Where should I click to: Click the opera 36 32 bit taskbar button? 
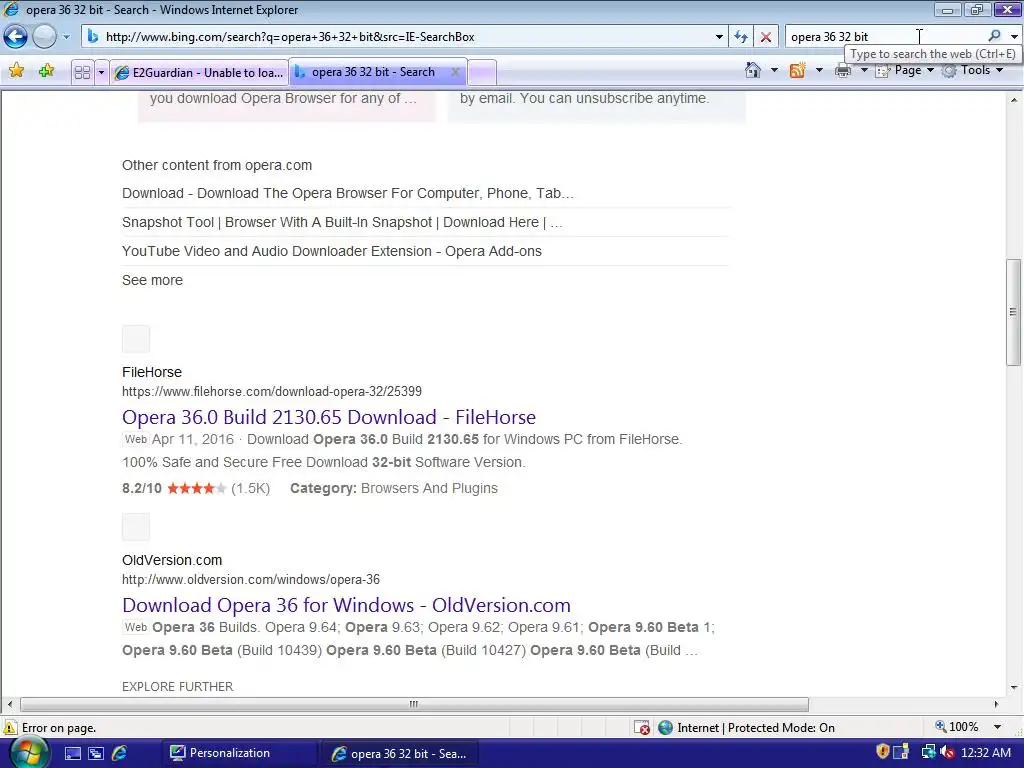coord(400,754)
